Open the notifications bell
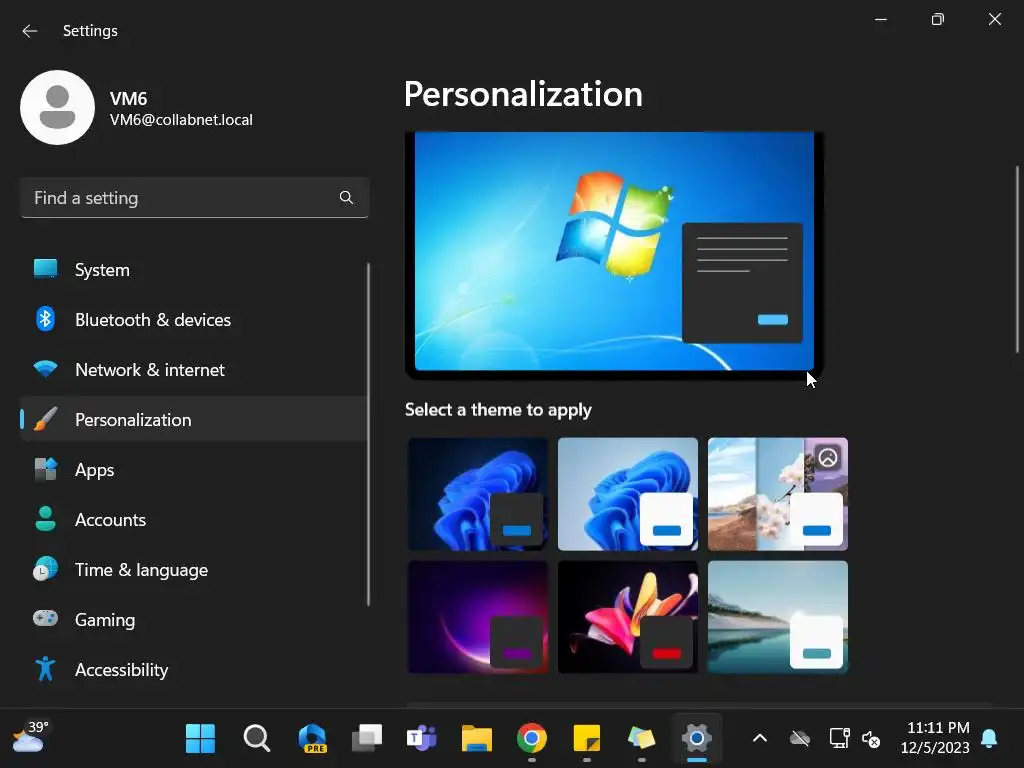The width and height of the screenshot is (1024, 768). click(989, 739)
